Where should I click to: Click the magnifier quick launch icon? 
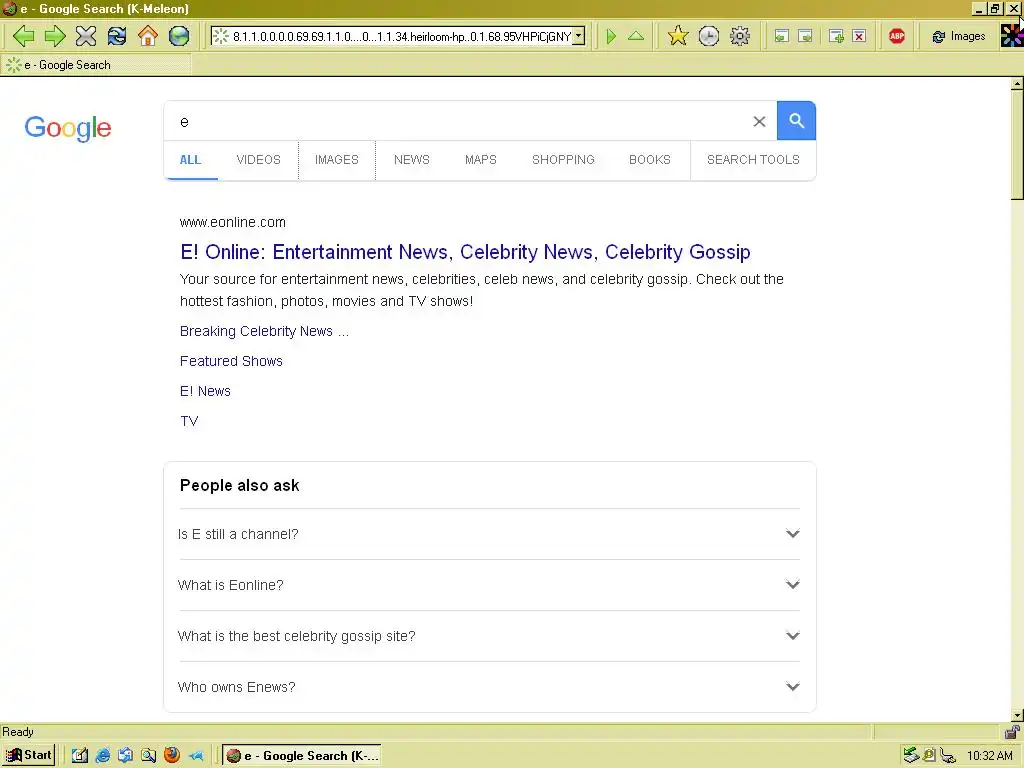click(149, 756)
